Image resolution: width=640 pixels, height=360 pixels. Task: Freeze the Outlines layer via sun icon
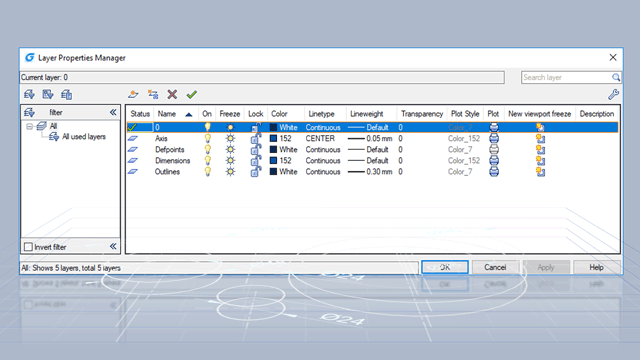click(230, 171)
